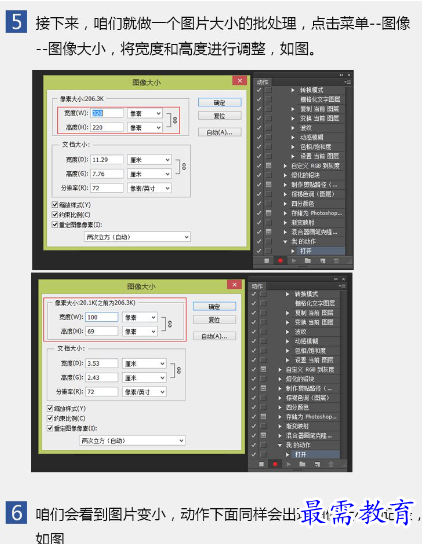
Task: Click new set folder icon in upper screenshot Actions panel
Action: click(308, 261)
